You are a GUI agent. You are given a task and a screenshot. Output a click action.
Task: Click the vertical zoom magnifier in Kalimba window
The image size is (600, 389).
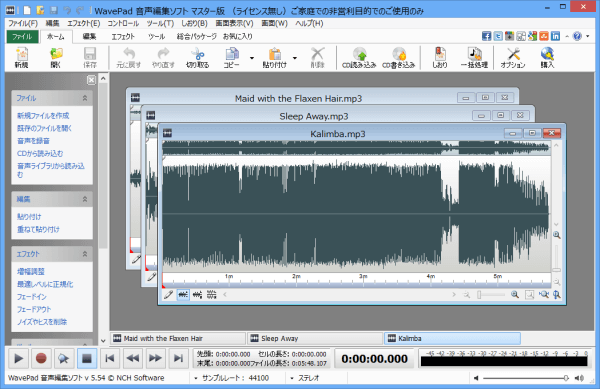[557, 295]
